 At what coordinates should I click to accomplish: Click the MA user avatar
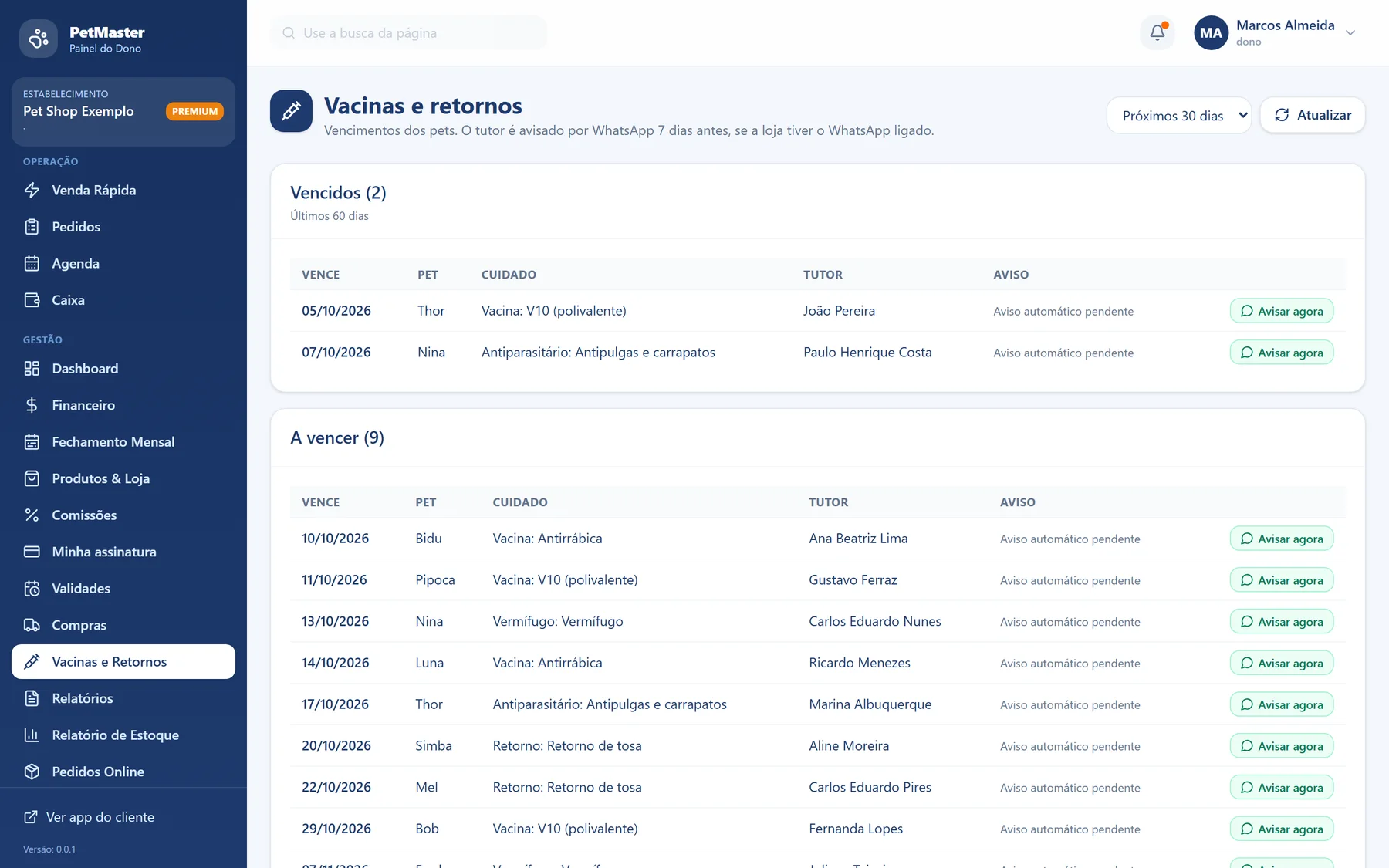point(1211,32)
